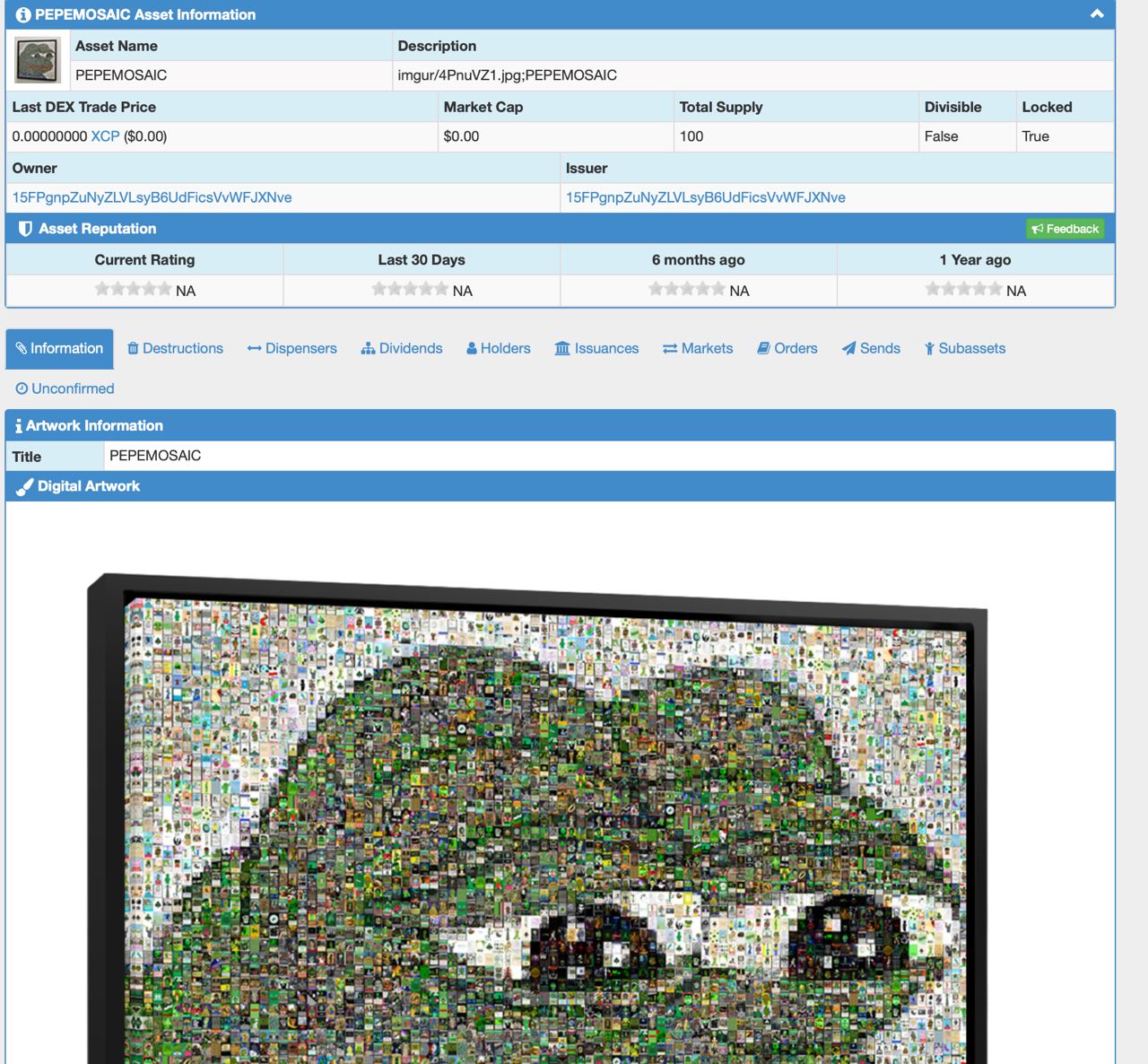This screenshot has height=1064, width=1148.
Task: Click the paintbrush icon beside Digital Artwork
Action: tap(25, 486)
